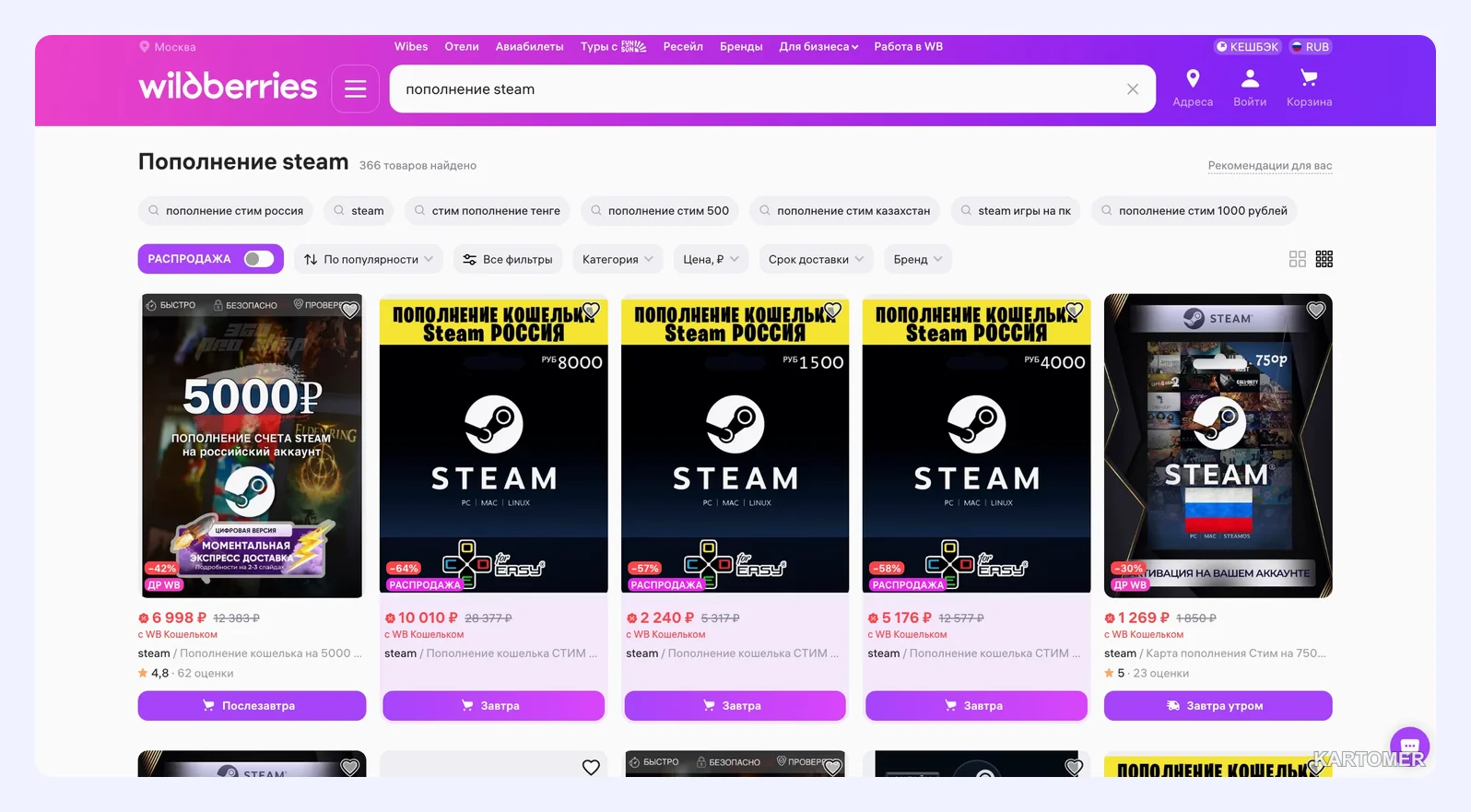
Task: Select suggestion пополнение стим россия
Action: point(226,211)
